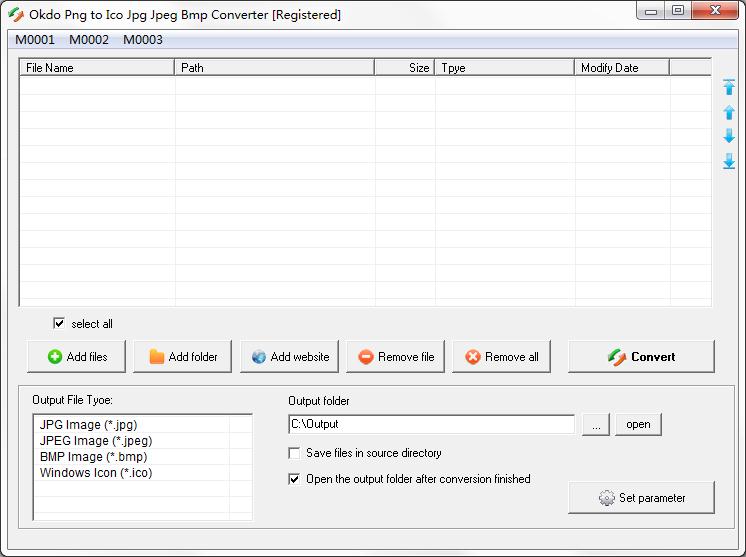Browse for output folder using ... button

[595, 425]
